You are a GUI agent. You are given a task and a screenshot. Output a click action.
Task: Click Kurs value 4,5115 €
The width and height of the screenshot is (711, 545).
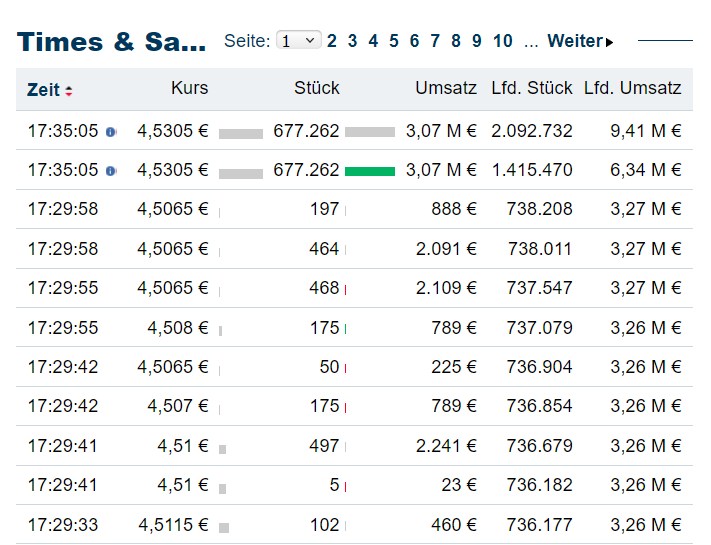(173, 525)
